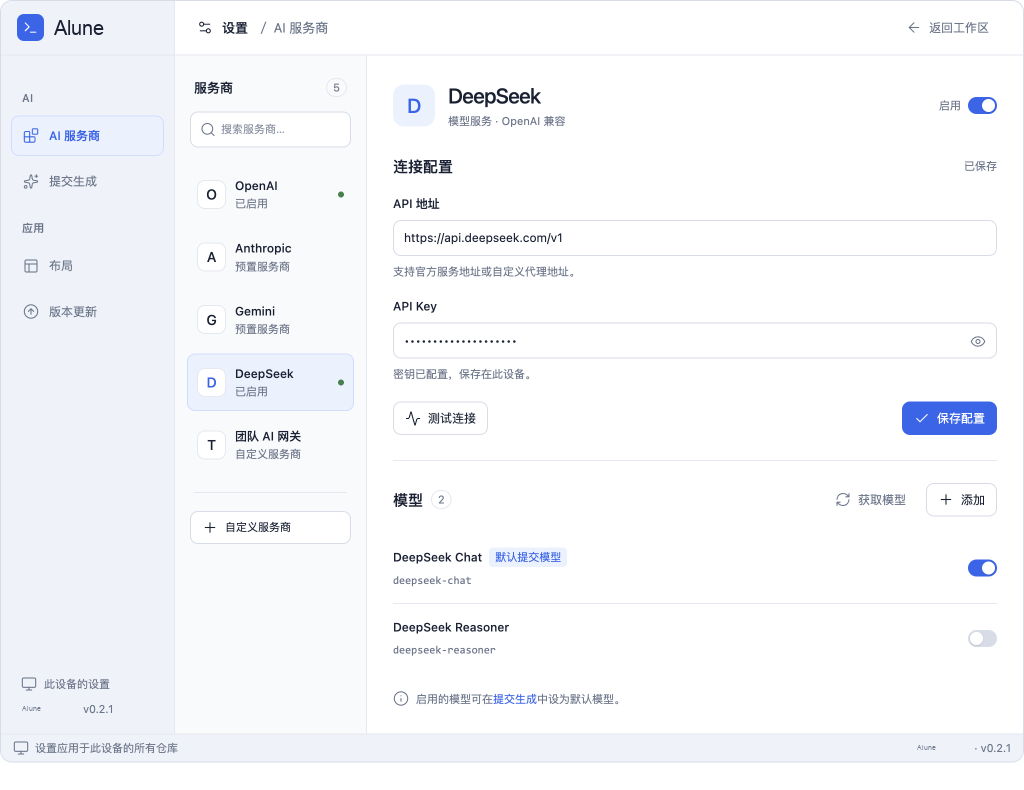This screenshot has width=1024, height=790.
Task: Click the large DeepSeek D header avatar
Action: click(414, 106)
